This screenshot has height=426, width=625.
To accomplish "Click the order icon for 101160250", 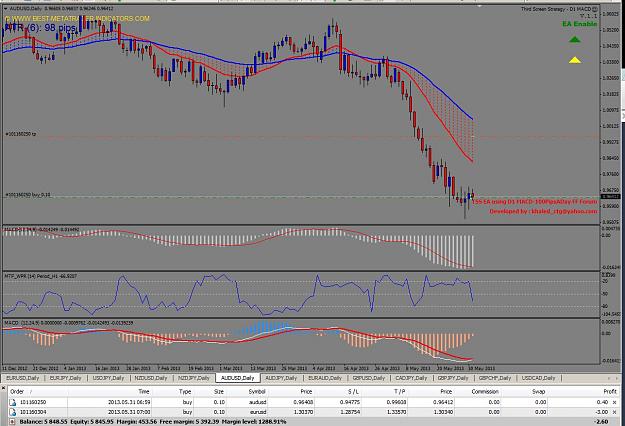I will (12, 402).
